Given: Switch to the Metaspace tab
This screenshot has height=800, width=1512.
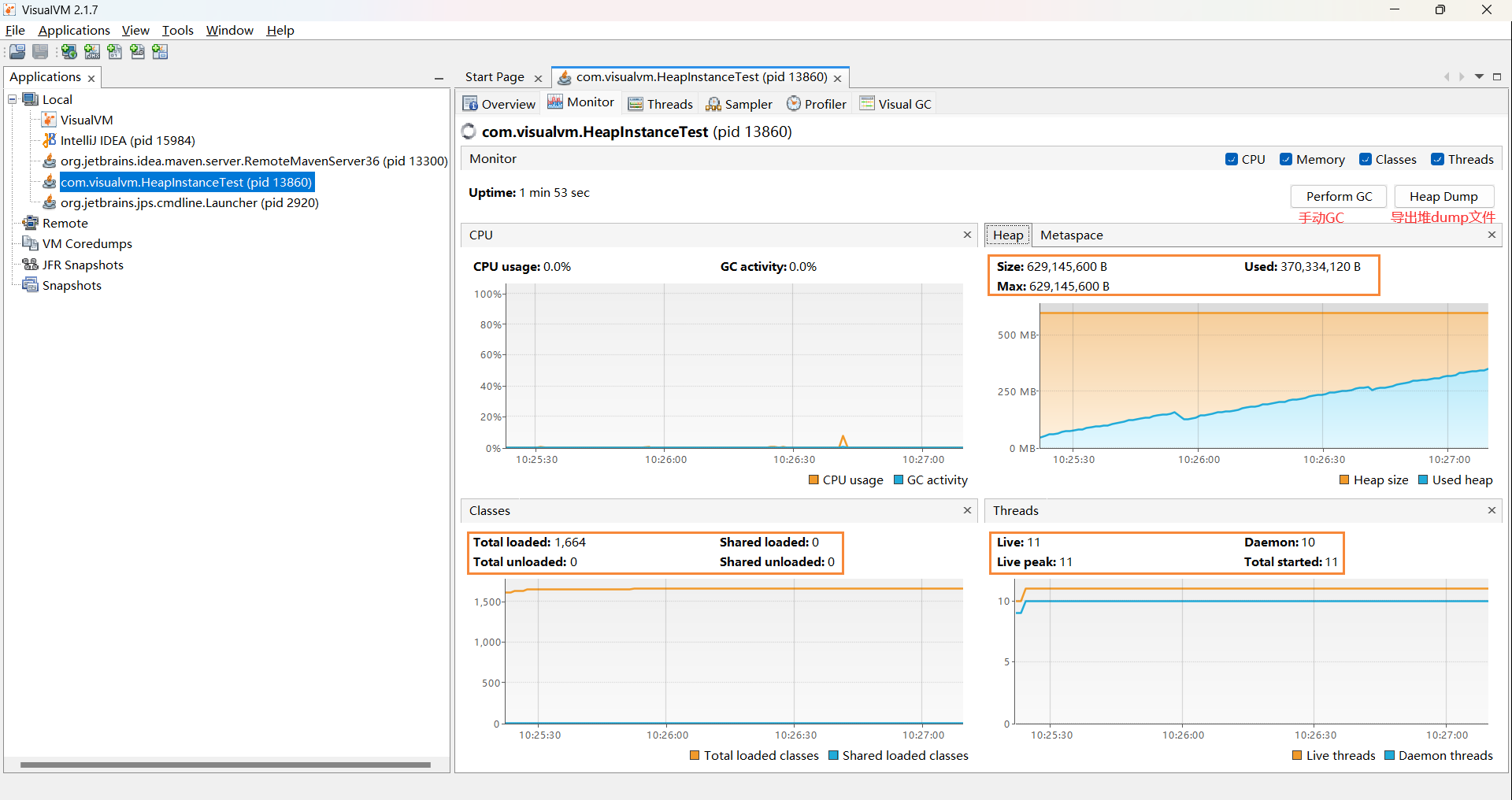Looking at the screenshot, I should (1071, 235).
